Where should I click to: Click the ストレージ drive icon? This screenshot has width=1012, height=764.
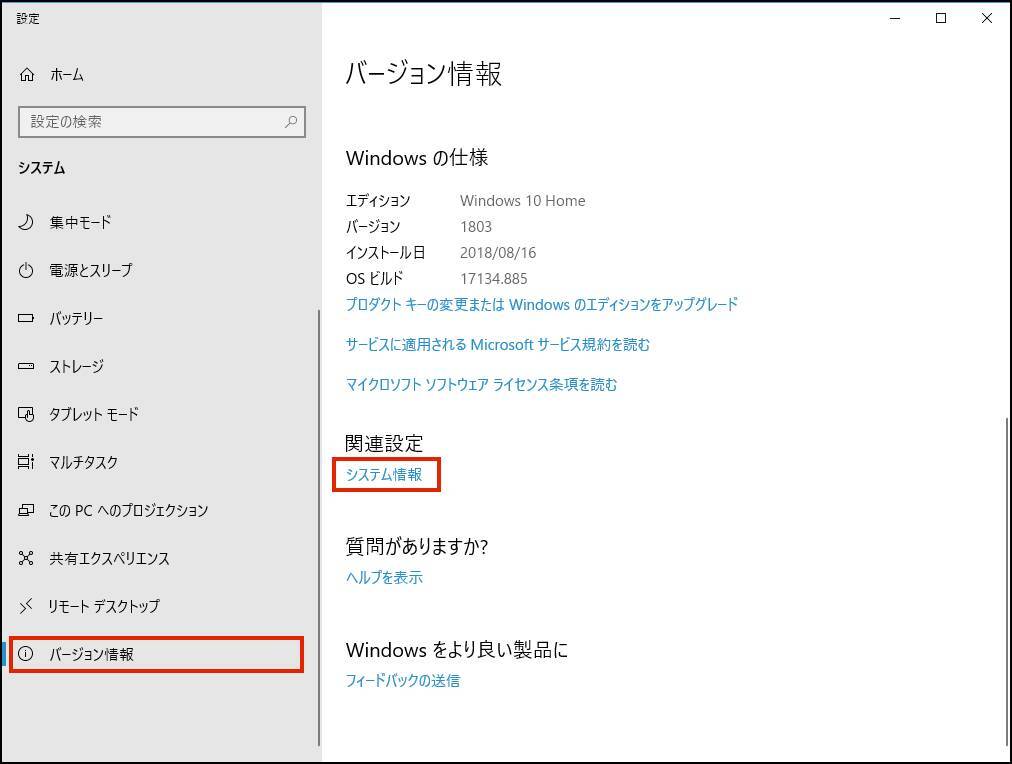pyautogui.click(x=27, y=366)
